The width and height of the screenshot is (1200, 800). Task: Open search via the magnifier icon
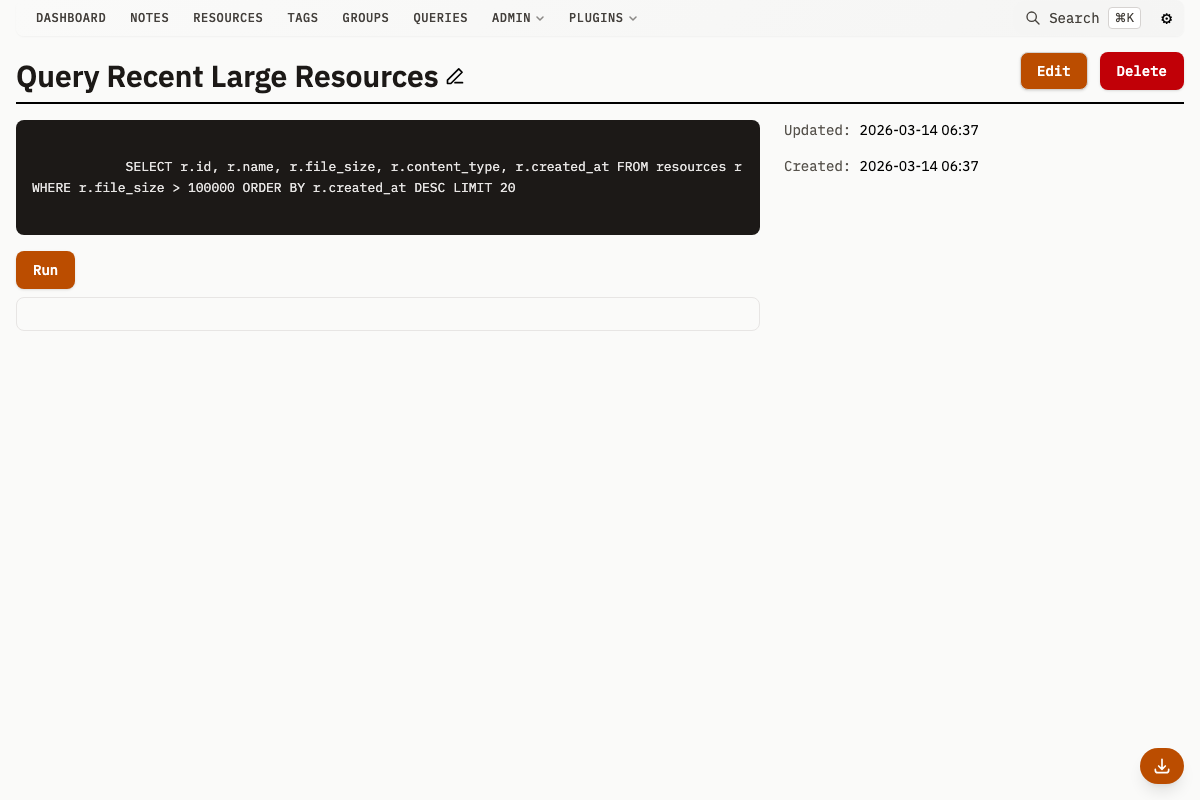coord(1032,18)
